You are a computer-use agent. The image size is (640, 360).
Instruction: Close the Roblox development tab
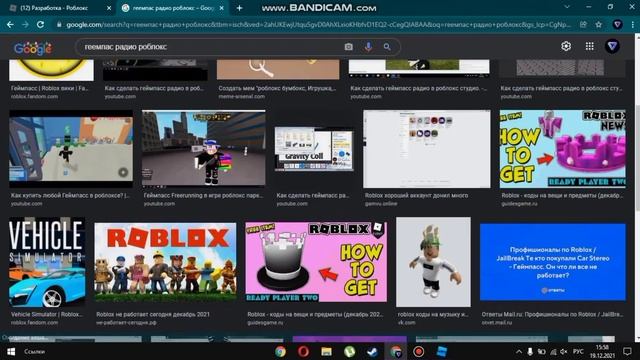click(x=109, y=8)
